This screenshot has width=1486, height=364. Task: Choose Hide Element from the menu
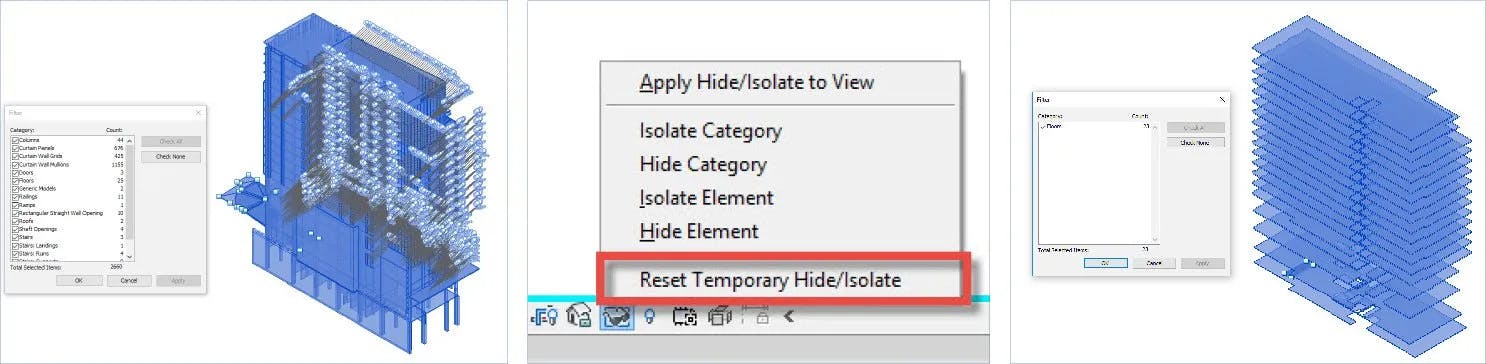tap(699, 231)
